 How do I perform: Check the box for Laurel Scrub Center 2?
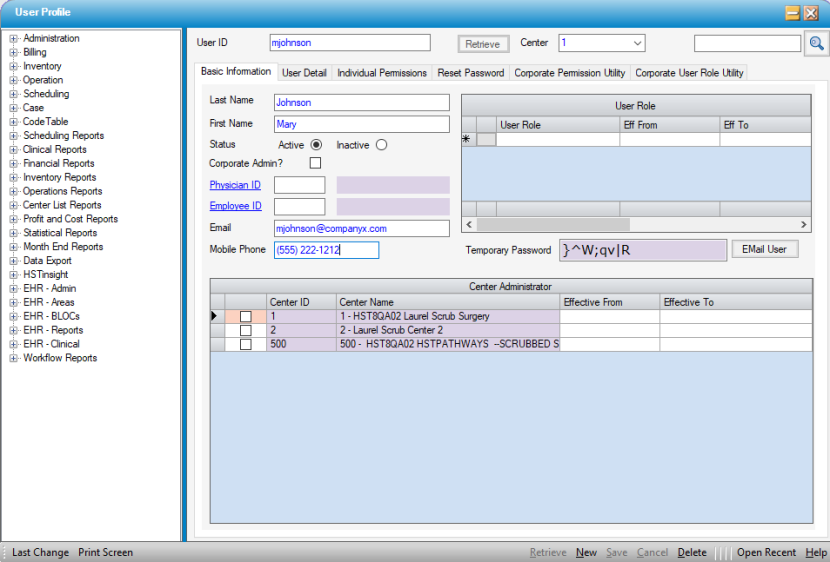pyautogui.click(x=245, y=330)
